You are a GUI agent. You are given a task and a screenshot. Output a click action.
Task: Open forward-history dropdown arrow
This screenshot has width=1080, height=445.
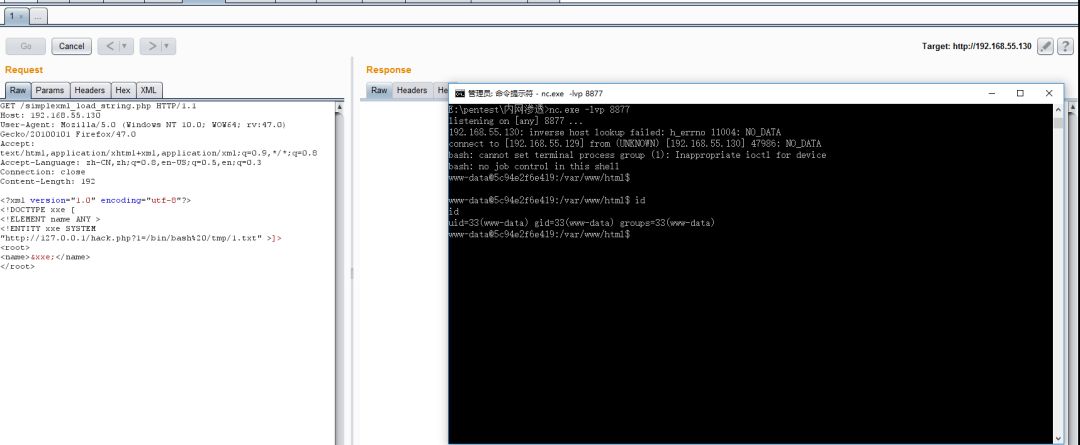click(168, 46)
